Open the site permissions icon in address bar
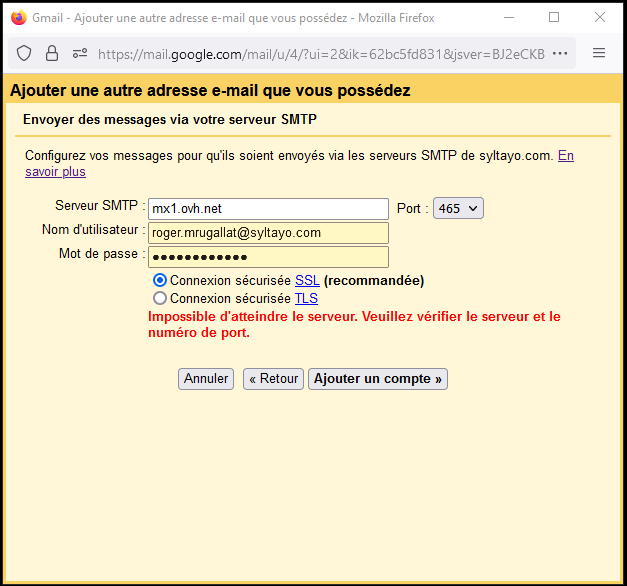Image resolution: width=627 pixels, height=586 pixels. point(79,53)
